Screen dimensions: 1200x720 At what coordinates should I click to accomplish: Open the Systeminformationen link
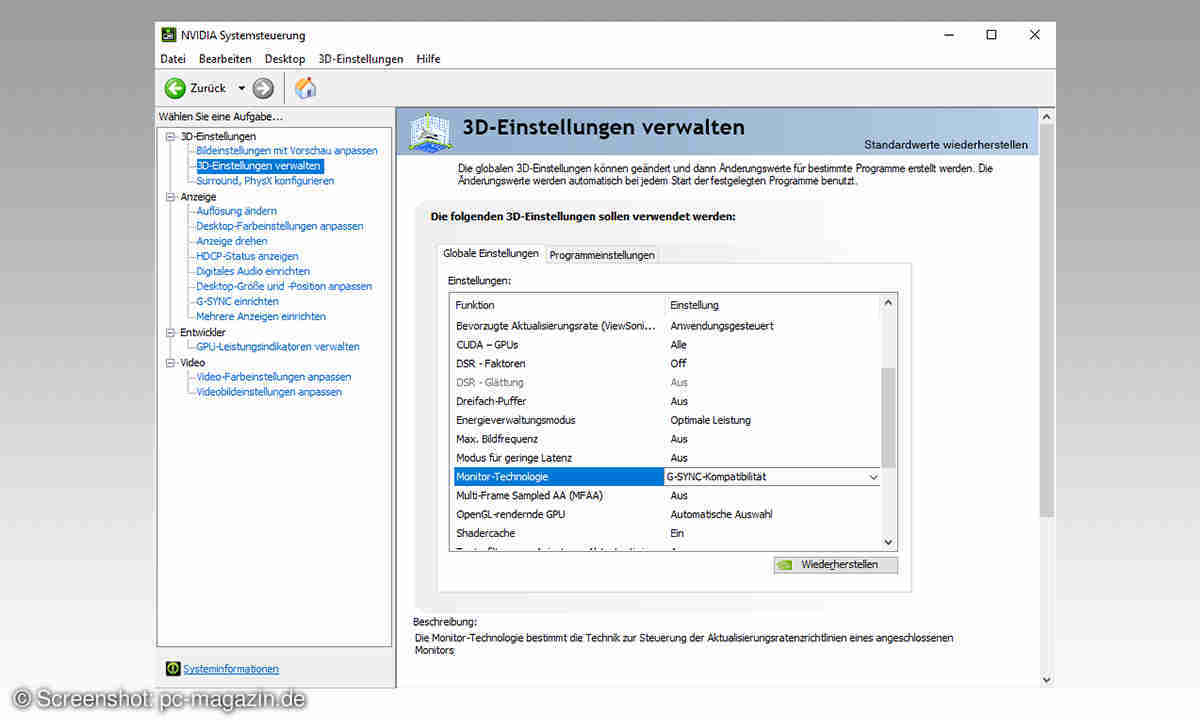231,668
